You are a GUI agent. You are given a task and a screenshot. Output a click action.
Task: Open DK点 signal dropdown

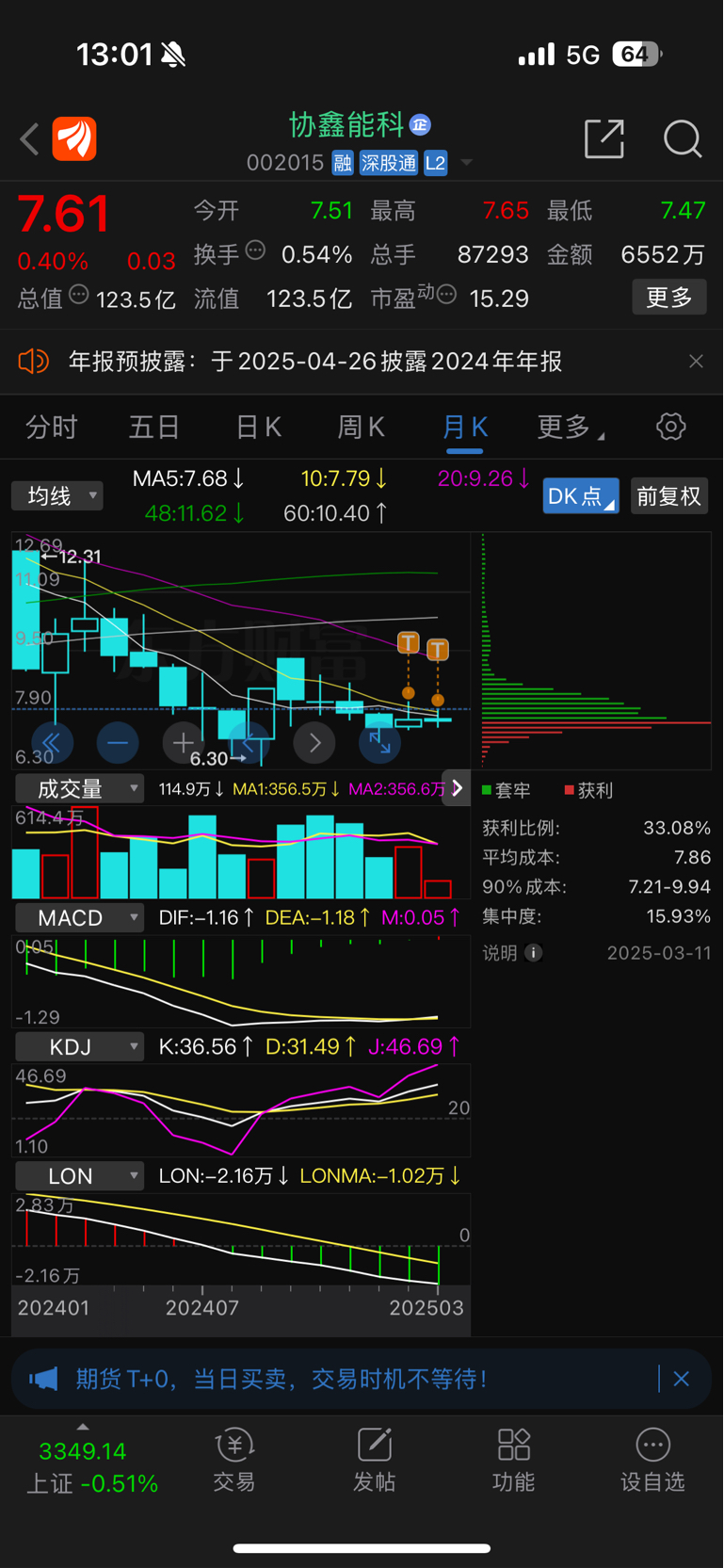pyautogui.click(x=581, y=495)
